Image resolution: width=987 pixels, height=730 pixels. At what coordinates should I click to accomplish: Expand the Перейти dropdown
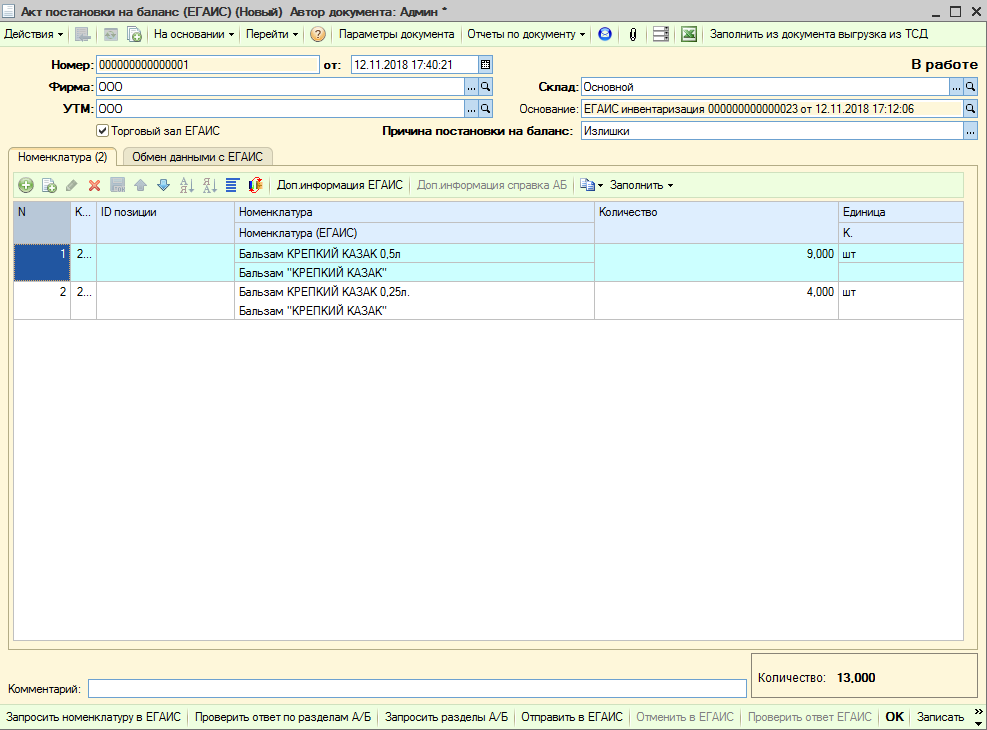[x=272, y=35]
